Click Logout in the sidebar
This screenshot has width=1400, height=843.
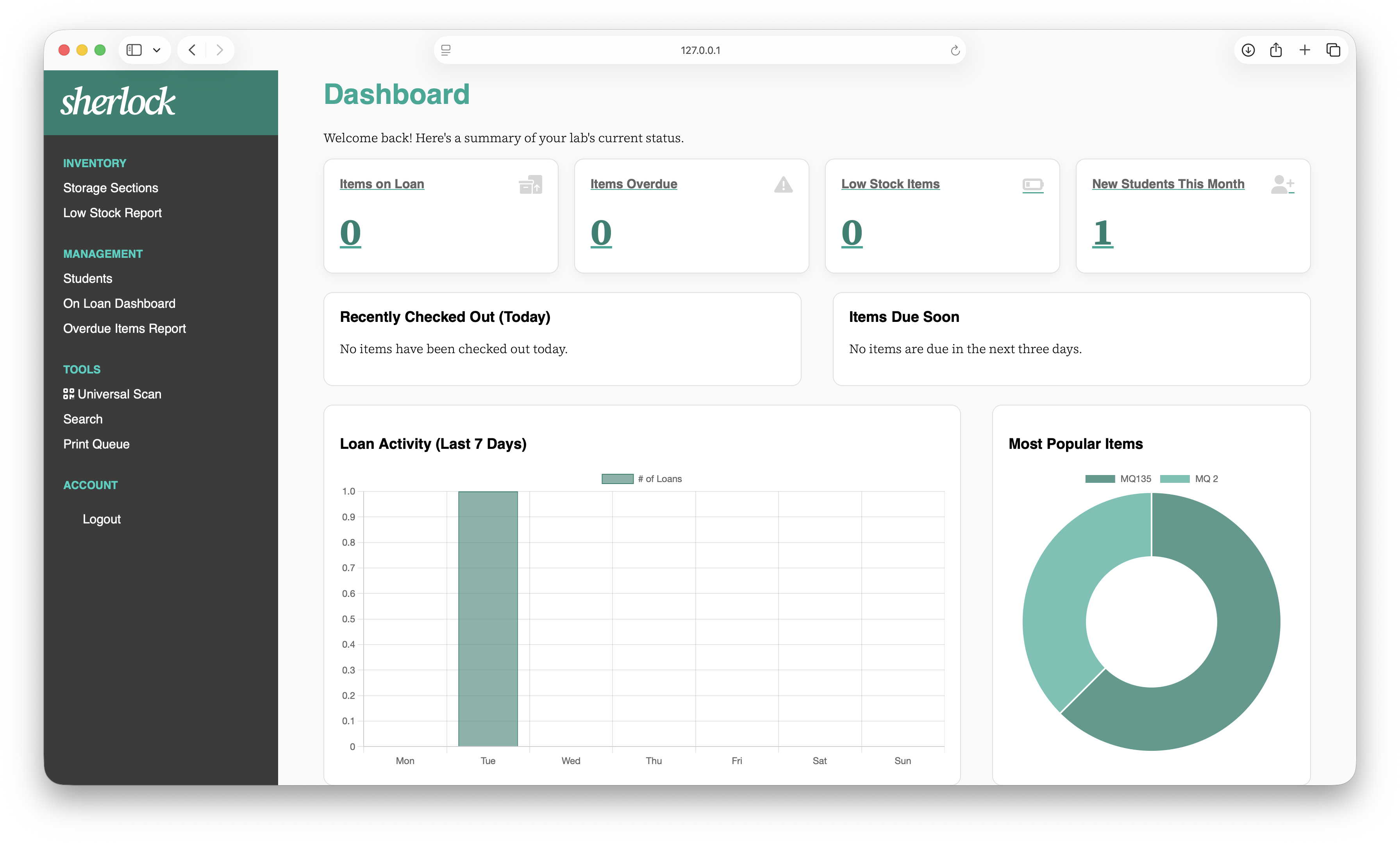coord(101,519)
